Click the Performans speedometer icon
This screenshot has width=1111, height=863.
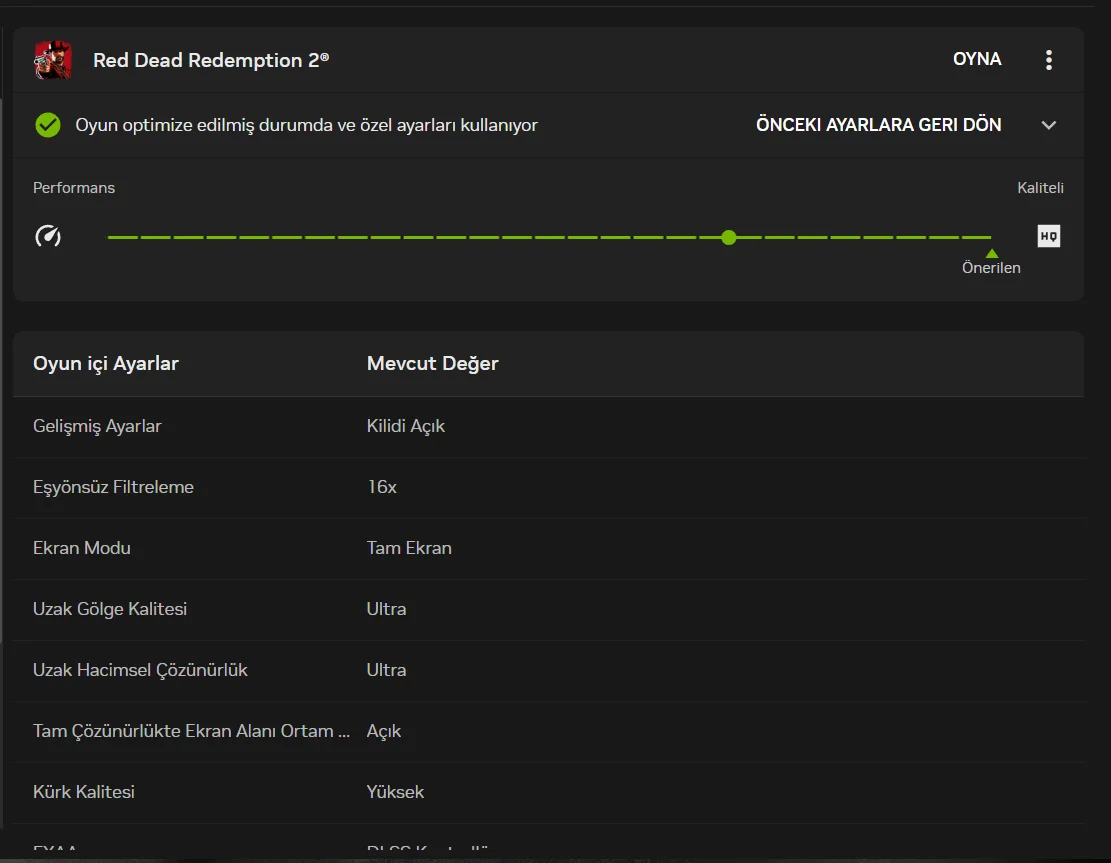(x=48, y=237)
